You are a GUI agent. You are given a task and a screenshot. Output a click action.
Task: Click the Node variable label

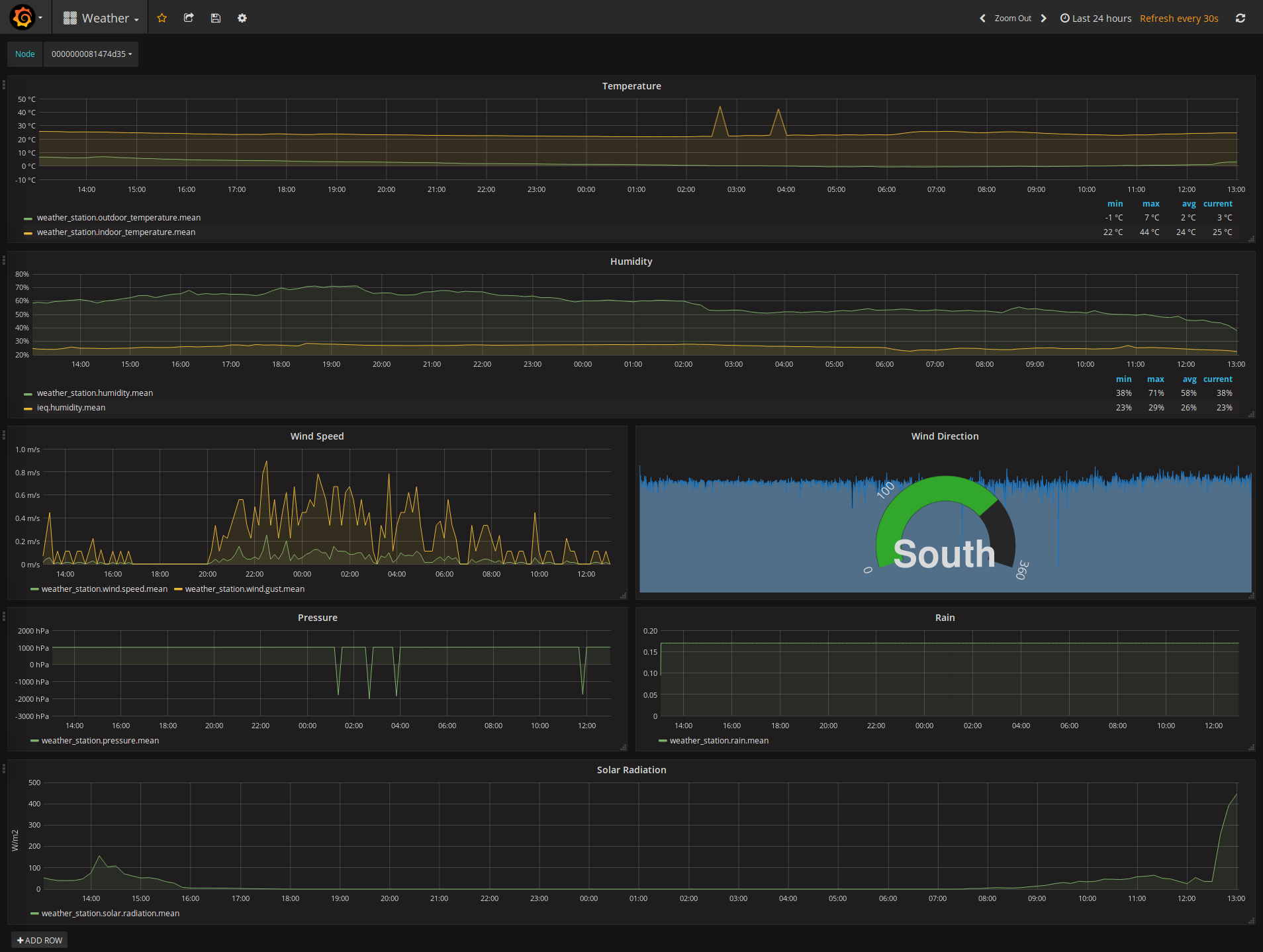[25, 54]
